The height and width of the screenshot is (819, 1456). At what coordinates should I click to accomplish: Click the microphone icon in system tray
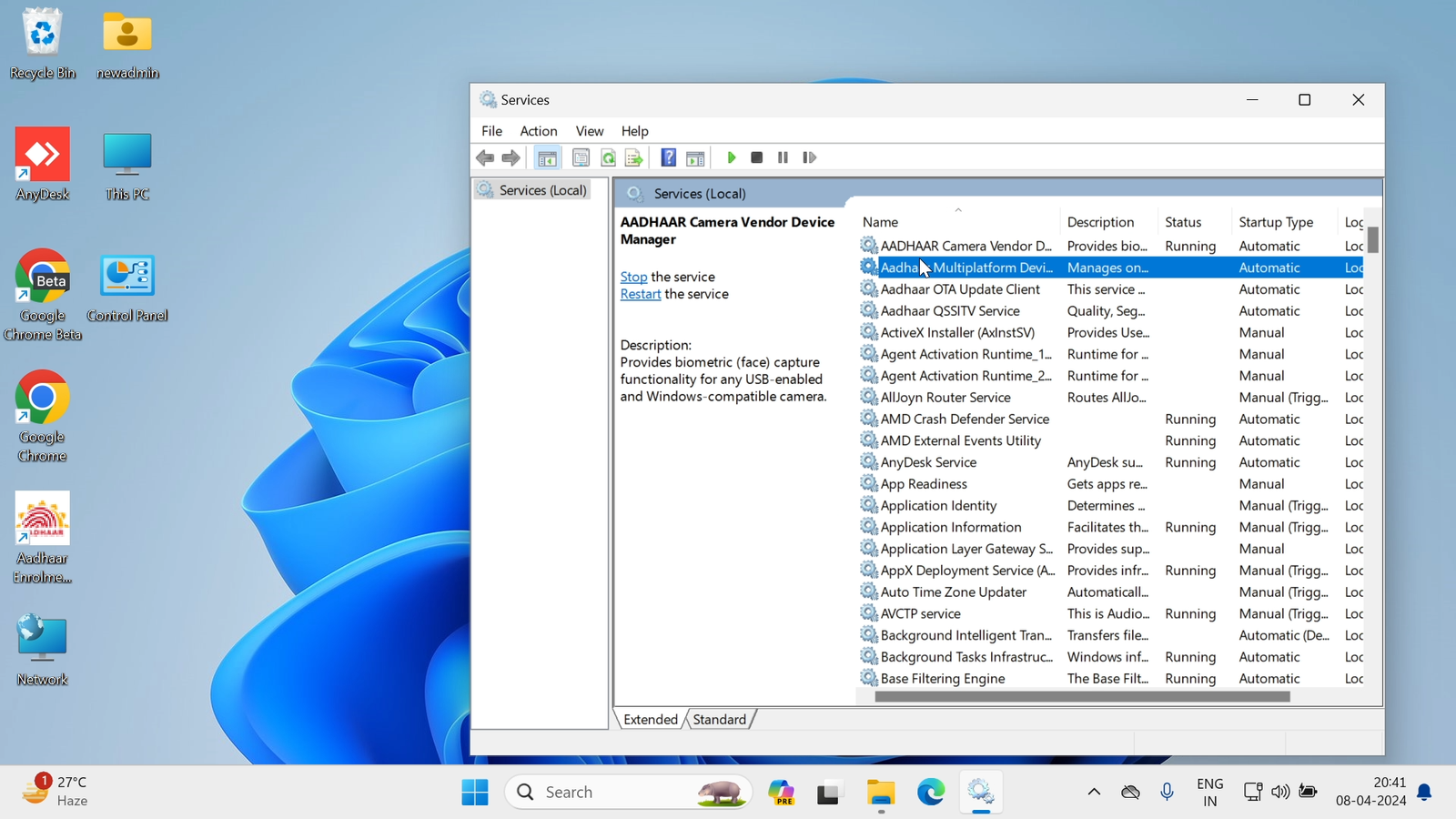[x=1168, y=793]
